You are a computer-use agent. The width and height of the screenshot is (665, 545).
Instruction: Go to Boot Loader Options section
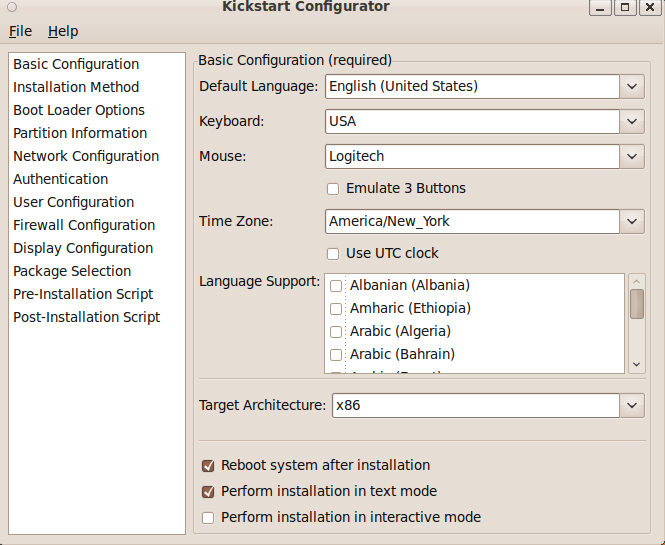click(79, 110)
